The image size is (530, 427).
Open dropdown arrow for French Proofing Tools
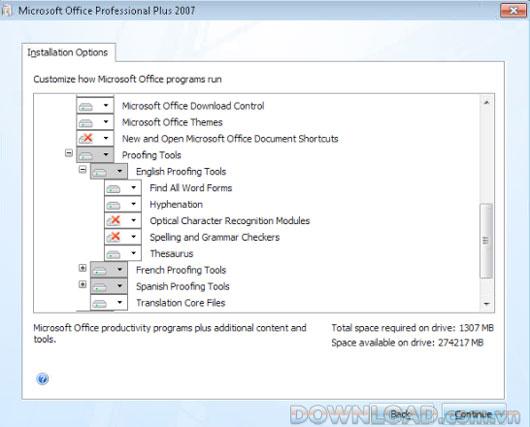point(120,269)
